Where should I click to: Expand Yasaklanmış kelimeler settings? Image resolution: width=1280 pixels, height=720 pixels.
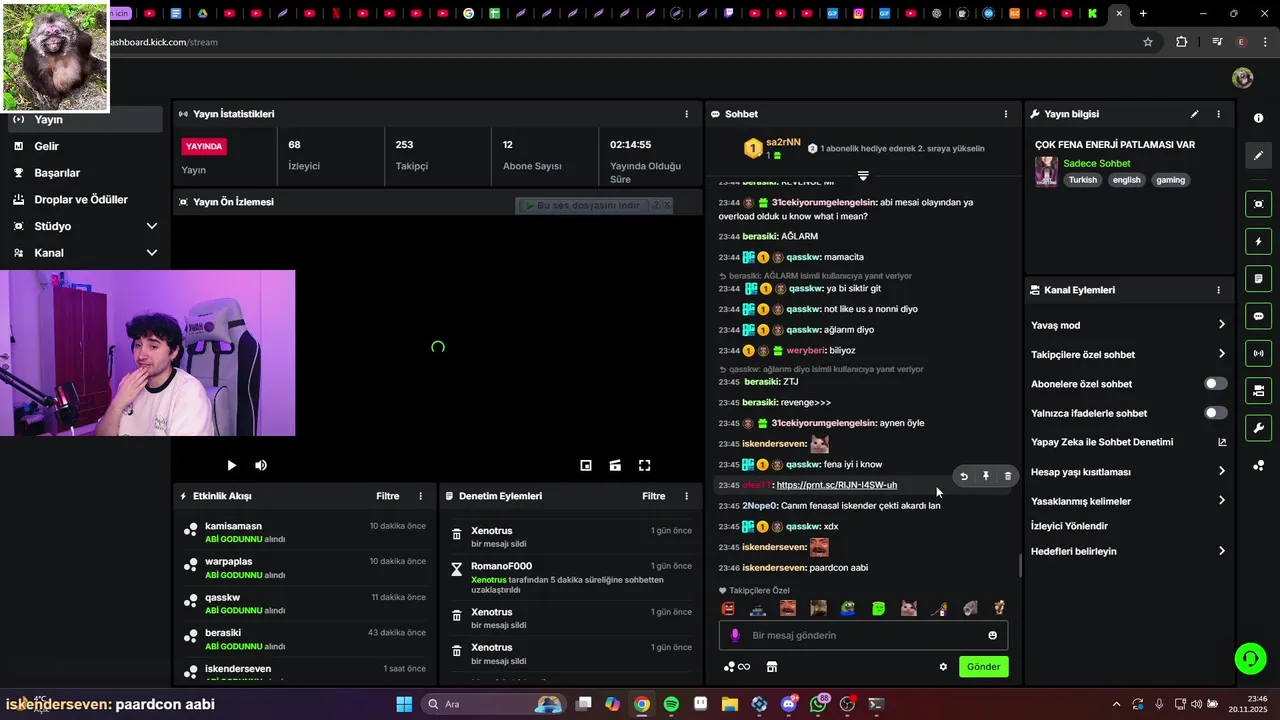(x=1129, y=501)
